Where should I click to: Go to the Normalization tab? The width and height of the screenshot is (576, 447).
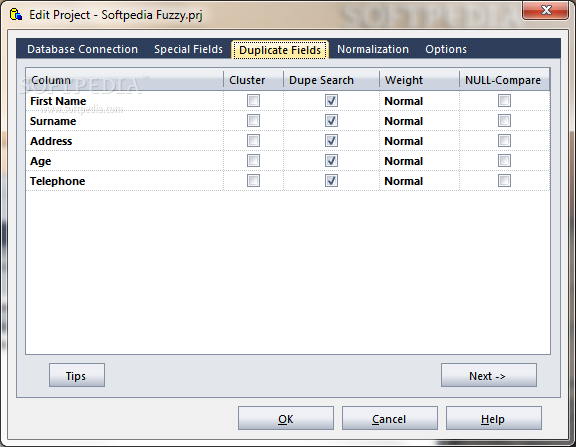click(x=373, y=49)
